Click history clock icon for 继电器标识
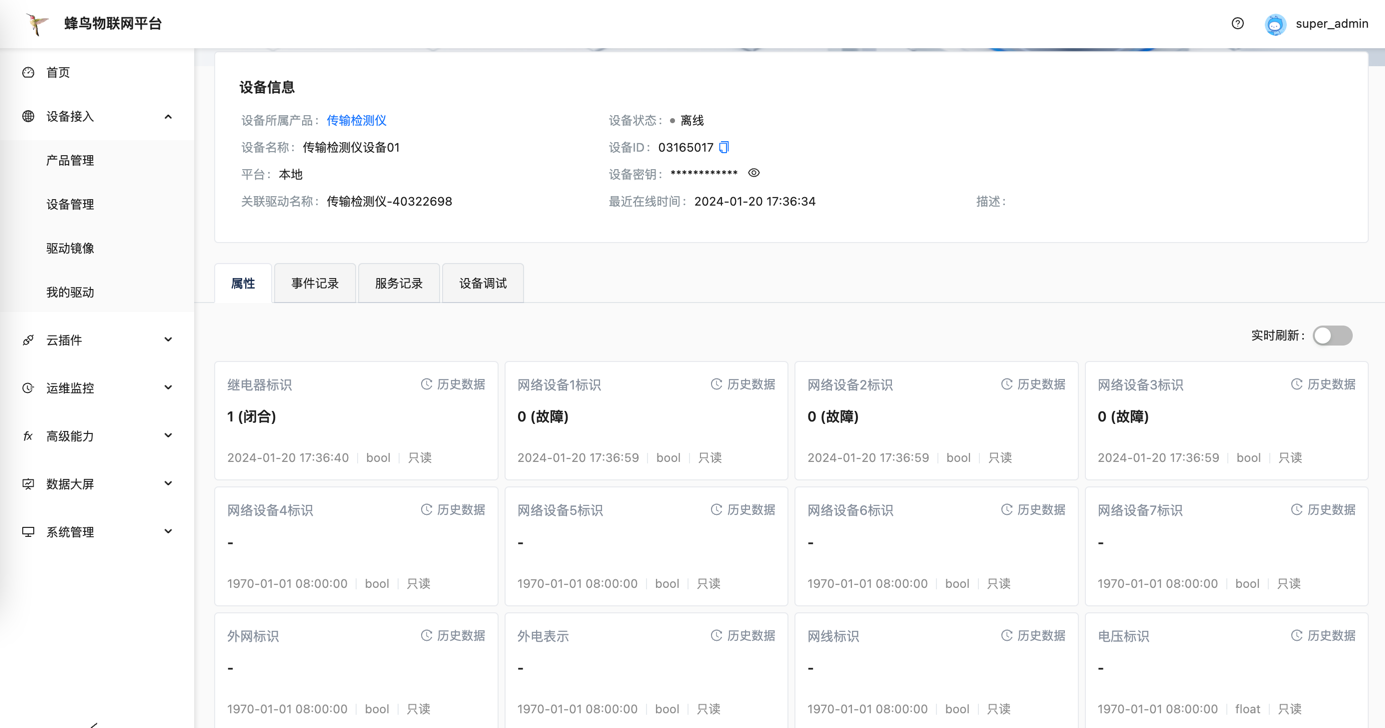Viewport: 1385px width, 728px height. pos(426,384)
